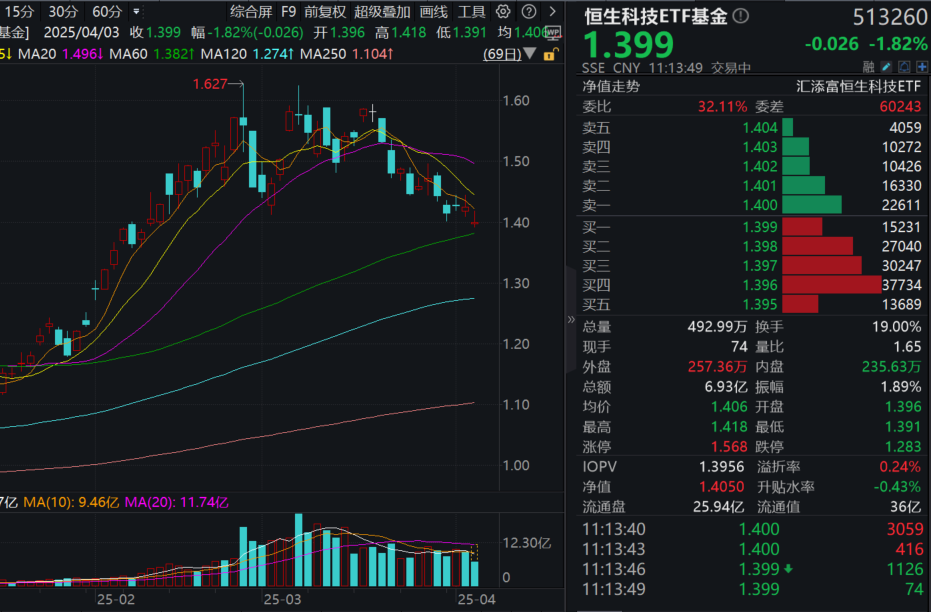The width and height of the screenshot is (931, 612).
Task: Click the right arrow toolbar overflow icon
Action: pyautogui.click(x=553, y=11)
